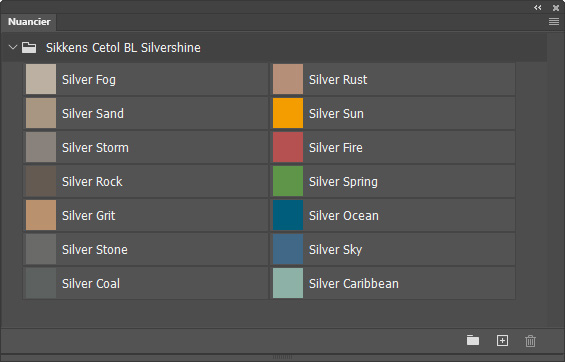
Task: Click the "Silver Sky" label
Action: pyautogui.click(x=335, y=250)
